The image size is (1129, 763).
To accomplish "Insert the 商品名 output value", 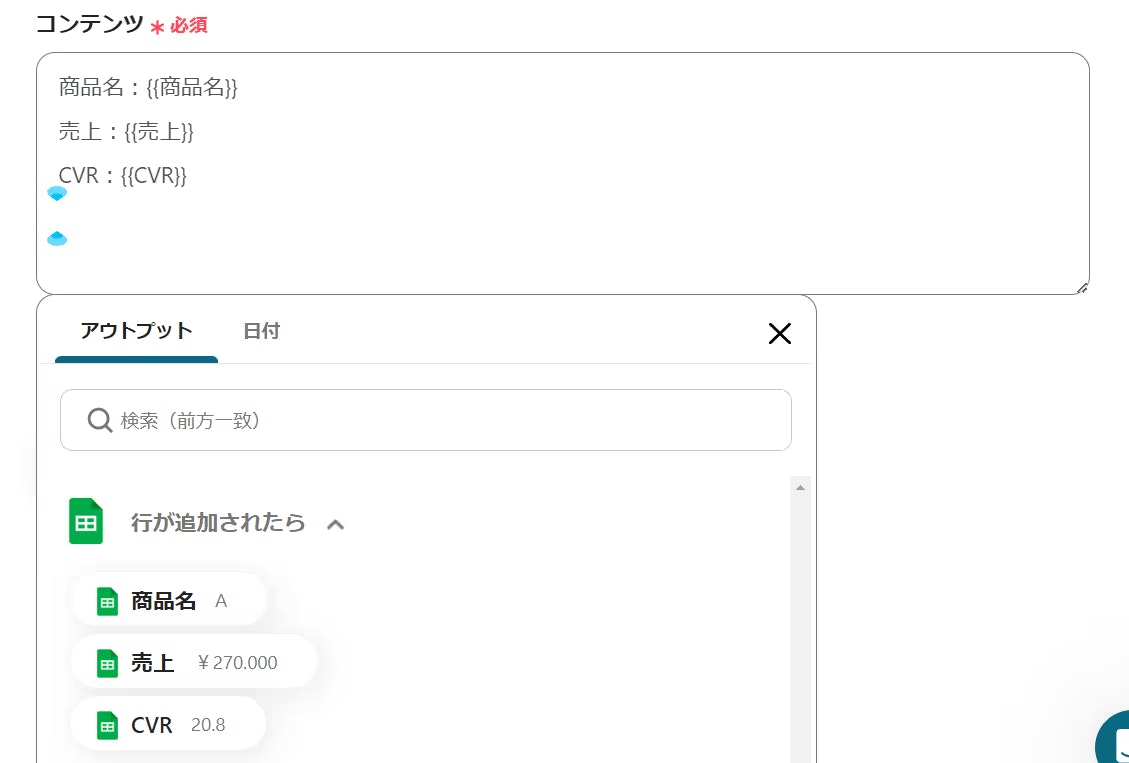I will [x=169, y=601].
